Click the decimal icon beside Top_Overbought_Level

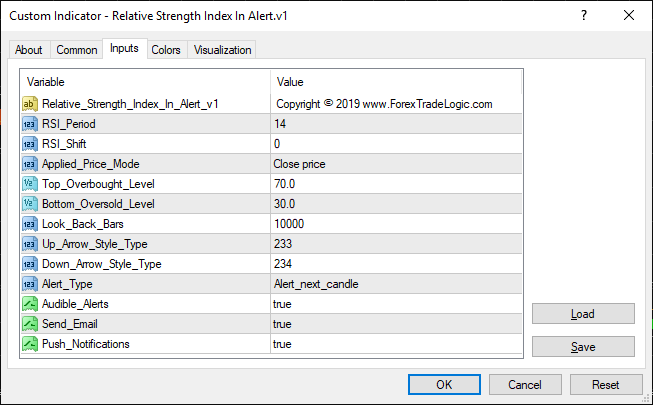coord(30,184)
